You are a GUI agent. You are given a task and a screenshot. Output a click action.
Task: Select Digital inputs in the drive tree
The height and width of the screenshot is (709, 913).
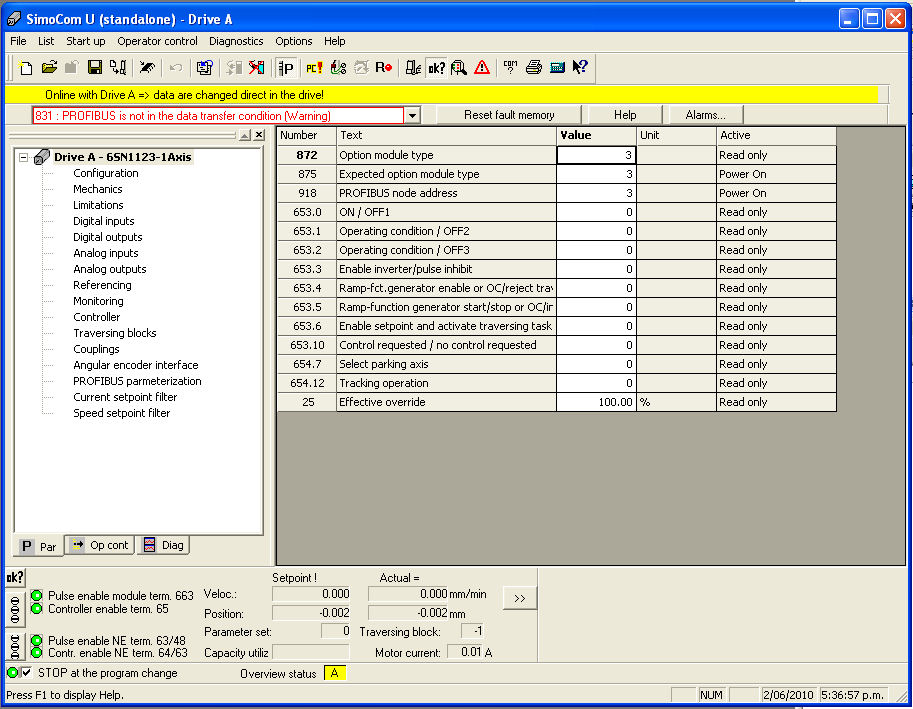pyautogui.click(x=104, y=221)
